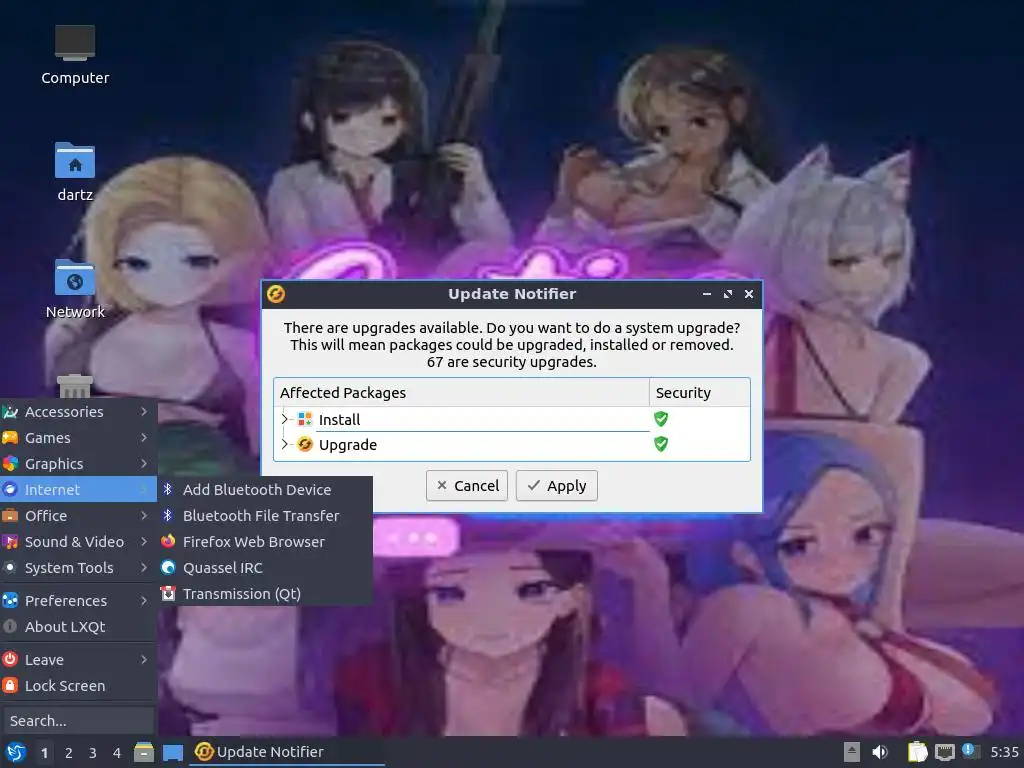Click the Security column header
Image resolution: width=1024 pixels, height=768 pixels.
coord(699,392)
